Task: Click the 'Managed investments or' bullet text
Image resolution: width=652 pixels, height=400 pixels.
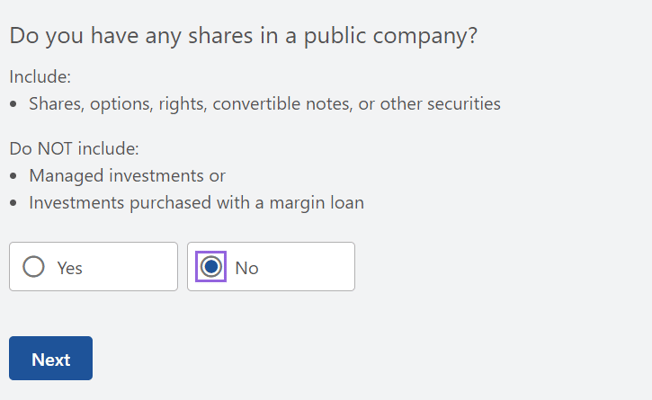Action: coord(127,176)
